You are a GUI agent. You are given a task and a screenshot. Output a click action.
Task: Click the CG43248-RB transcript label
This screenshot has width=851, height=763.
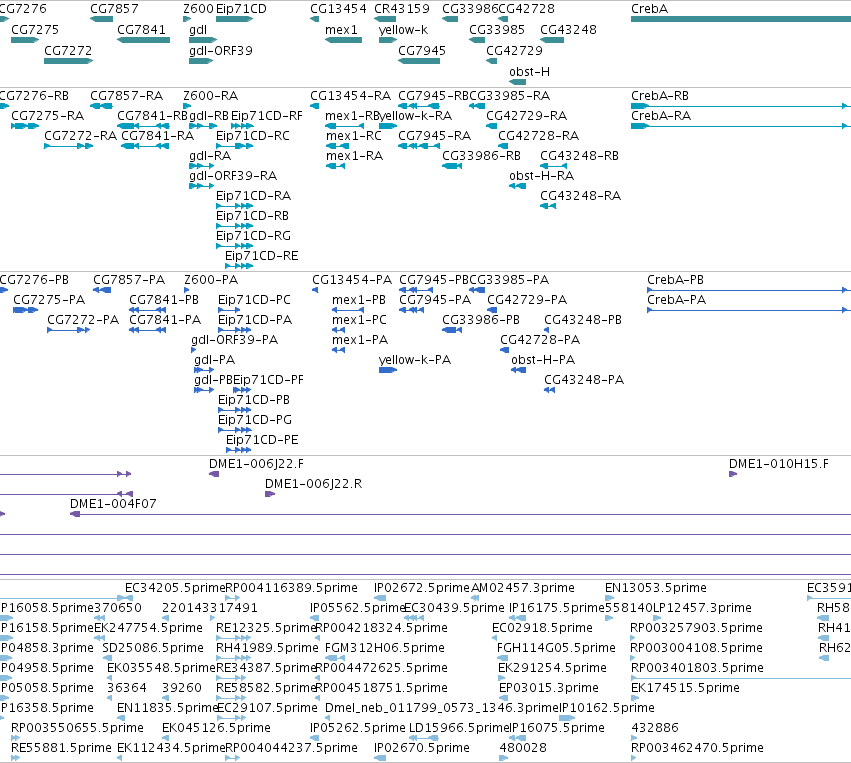click(x=579, y=156)
